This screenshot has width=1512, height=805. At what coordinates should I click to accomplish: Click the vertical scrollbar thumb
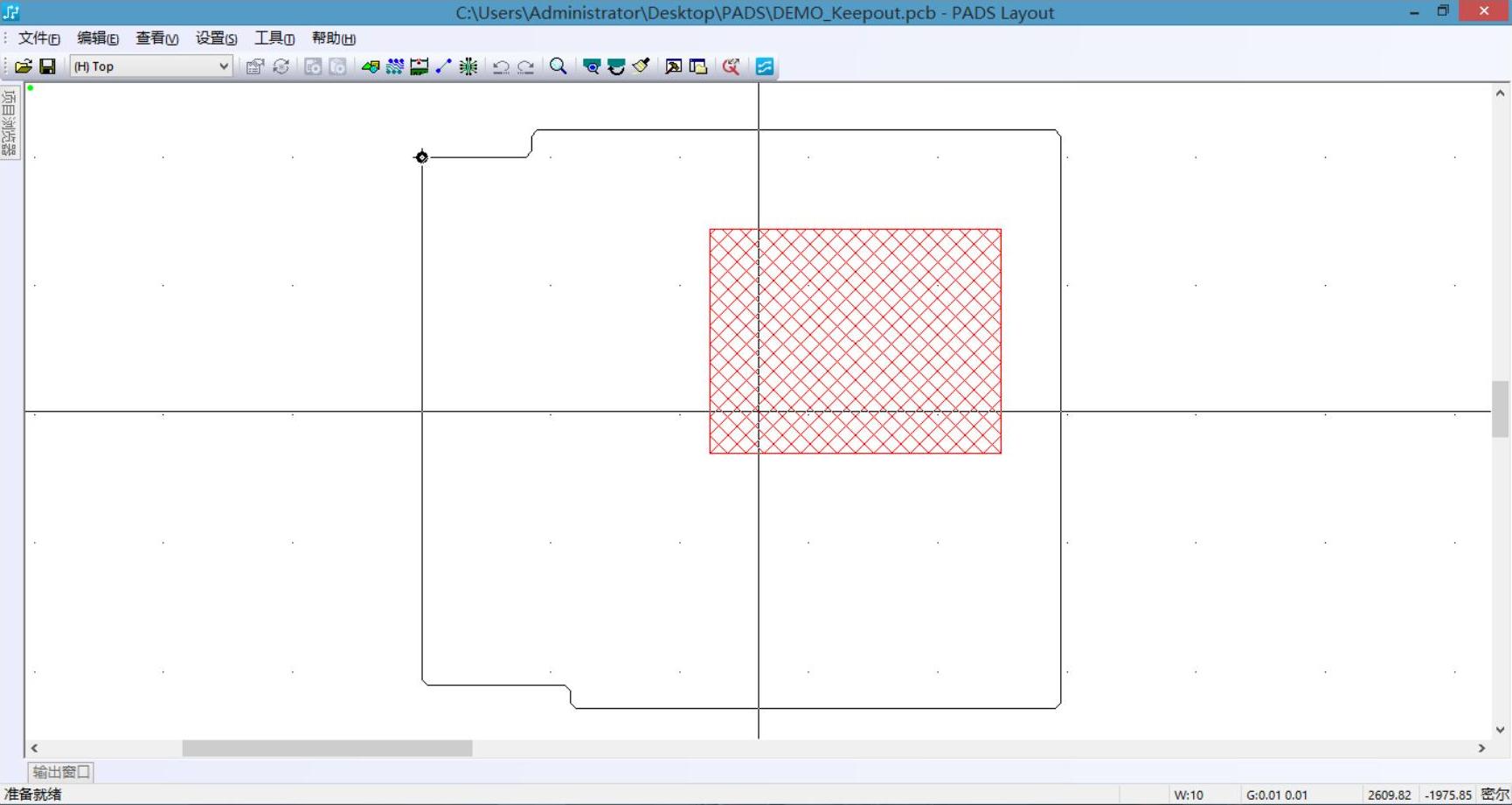1501,408
